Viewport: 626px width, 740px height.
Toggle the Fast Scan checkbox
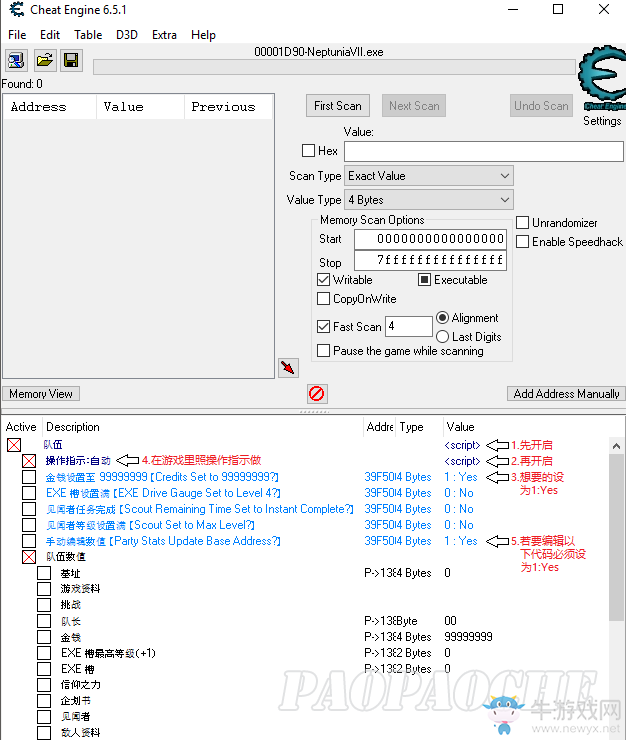coord(323,327)
